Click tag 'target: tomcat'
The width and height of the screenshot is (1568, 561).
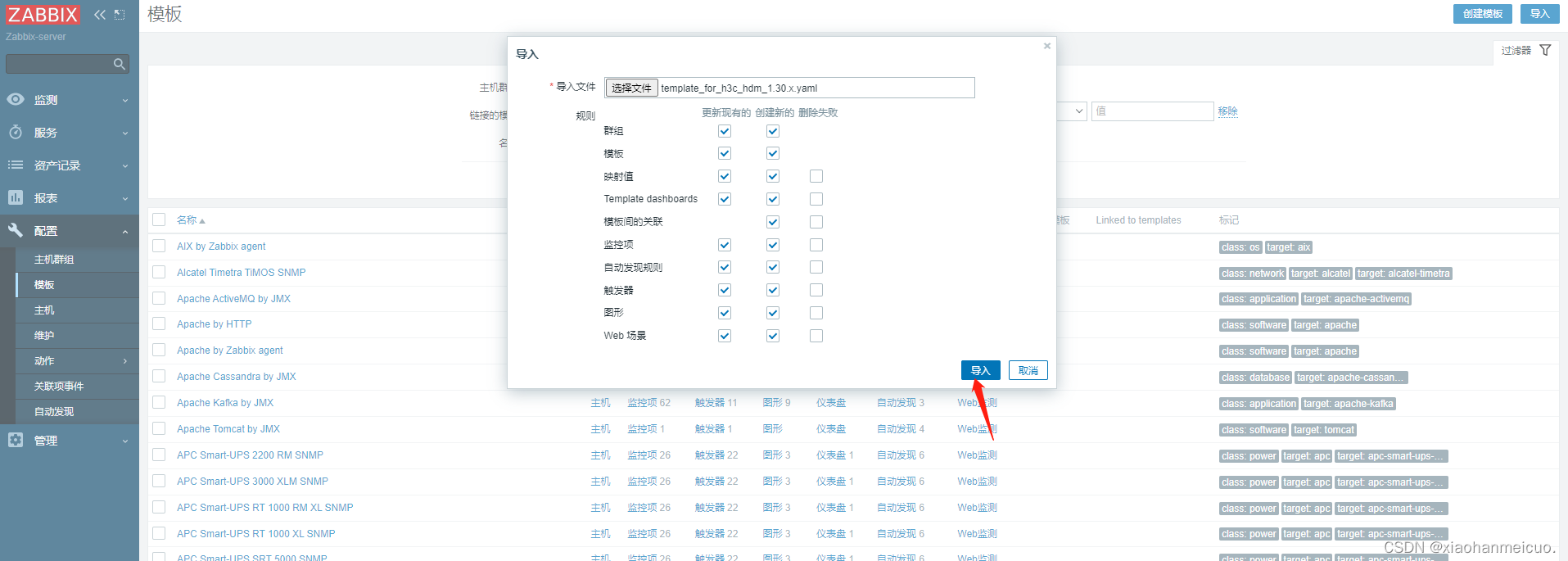pos(1324,430)
